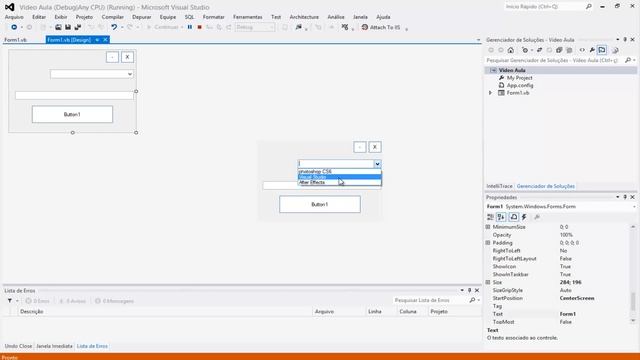This screenshot has height=360, width=640.
Task: Pin the Lista de Erros panel
Action: tap(469, 291)
